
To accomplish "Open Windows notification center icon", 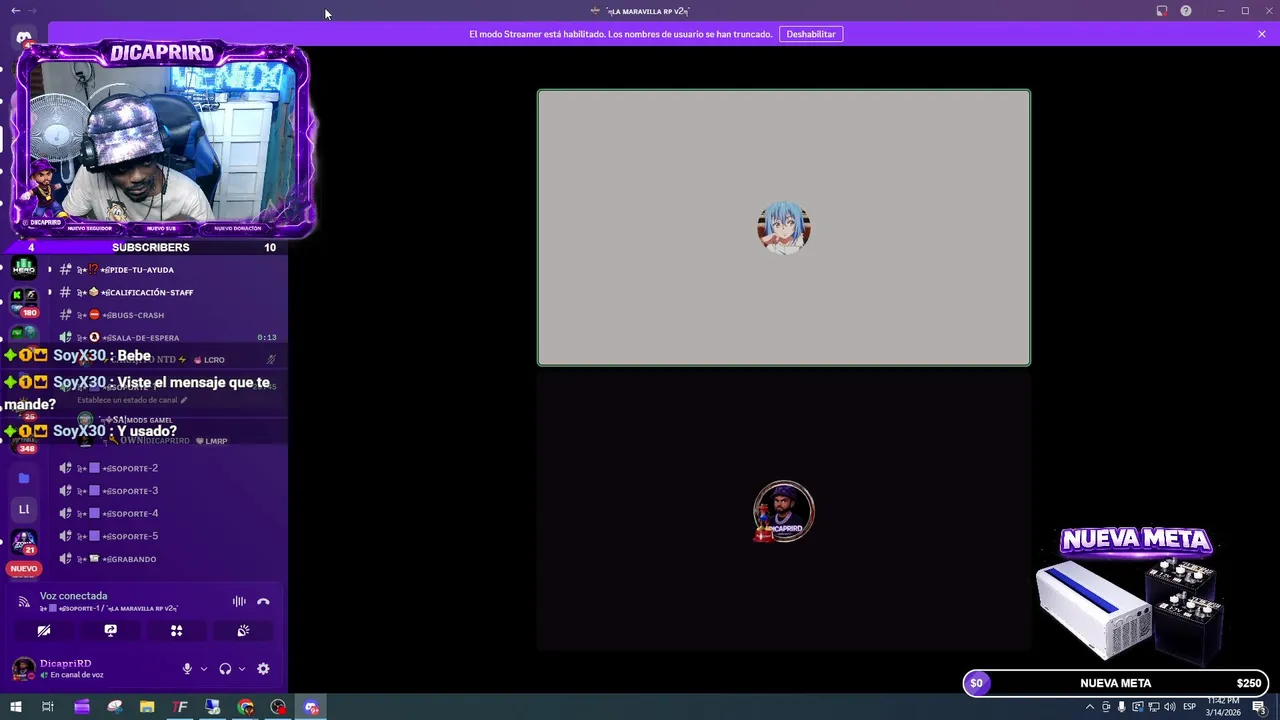I will (x=1259, y=707).
